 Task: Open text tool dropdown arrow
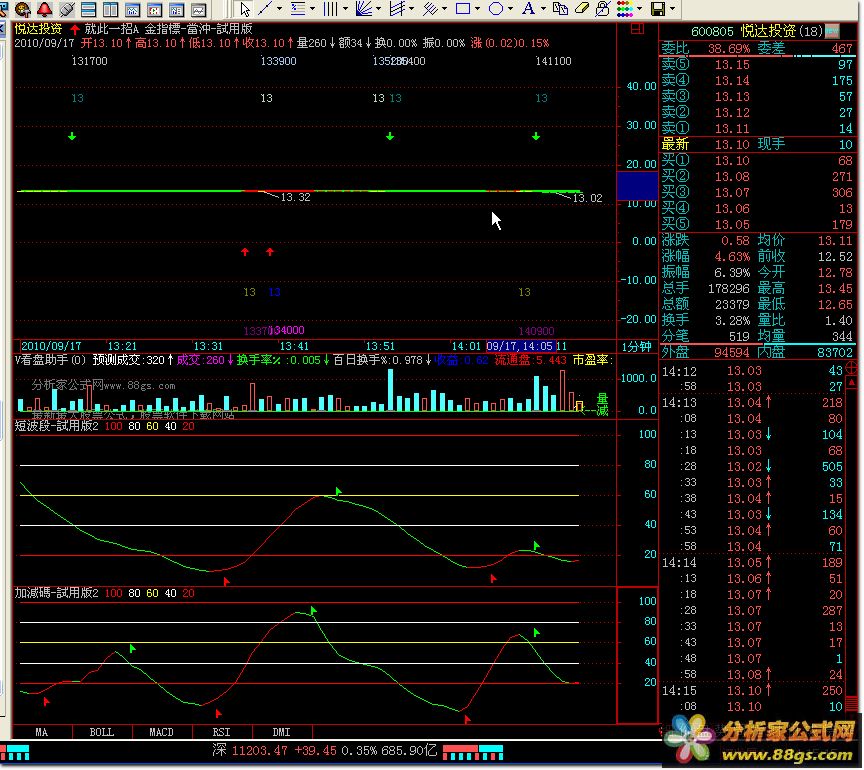tap(542, 8)
